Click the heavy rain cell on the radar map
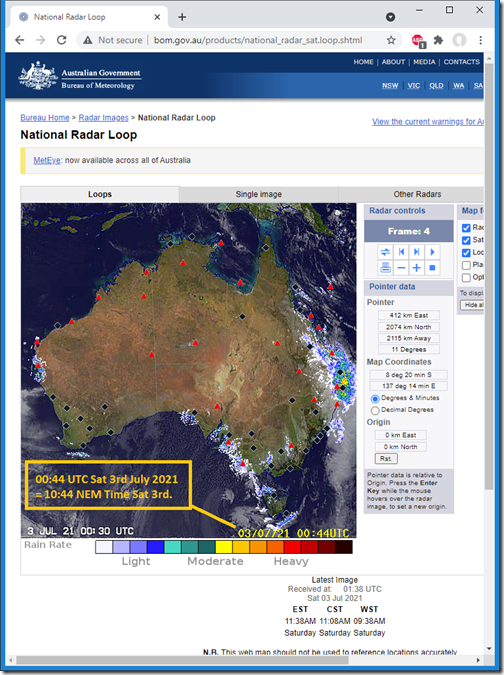Viewport: 504px width, 675px height. [344, 381]
